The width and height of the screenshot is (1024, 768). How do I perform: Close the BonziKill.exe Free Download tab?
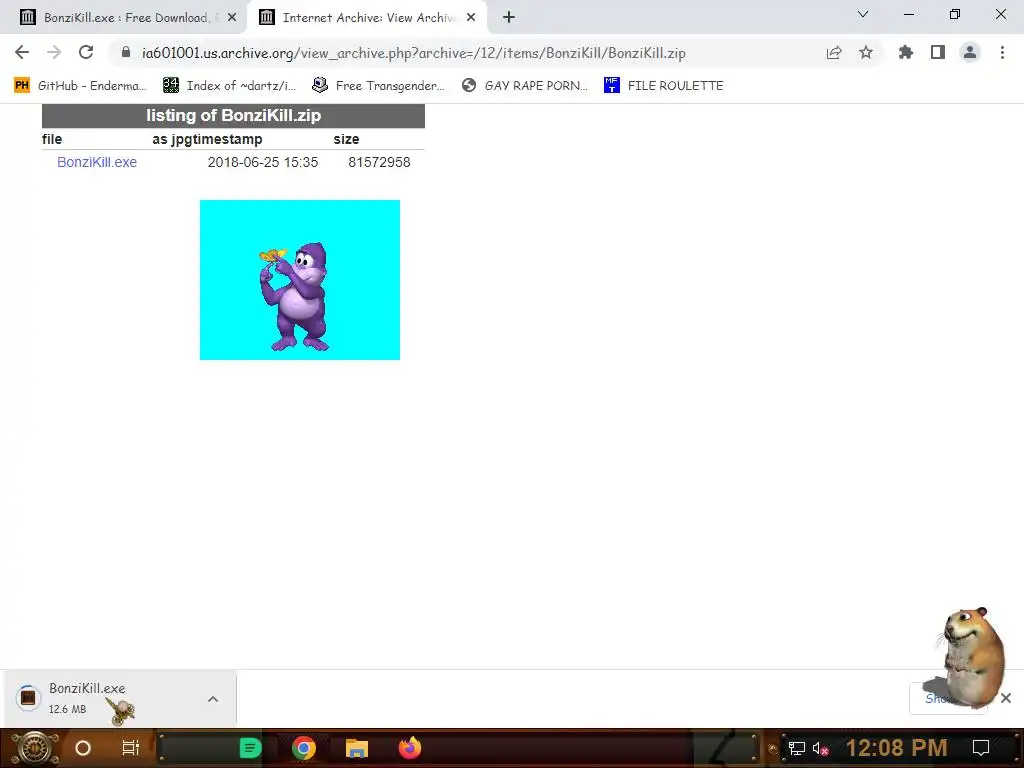tap(232, 18)
